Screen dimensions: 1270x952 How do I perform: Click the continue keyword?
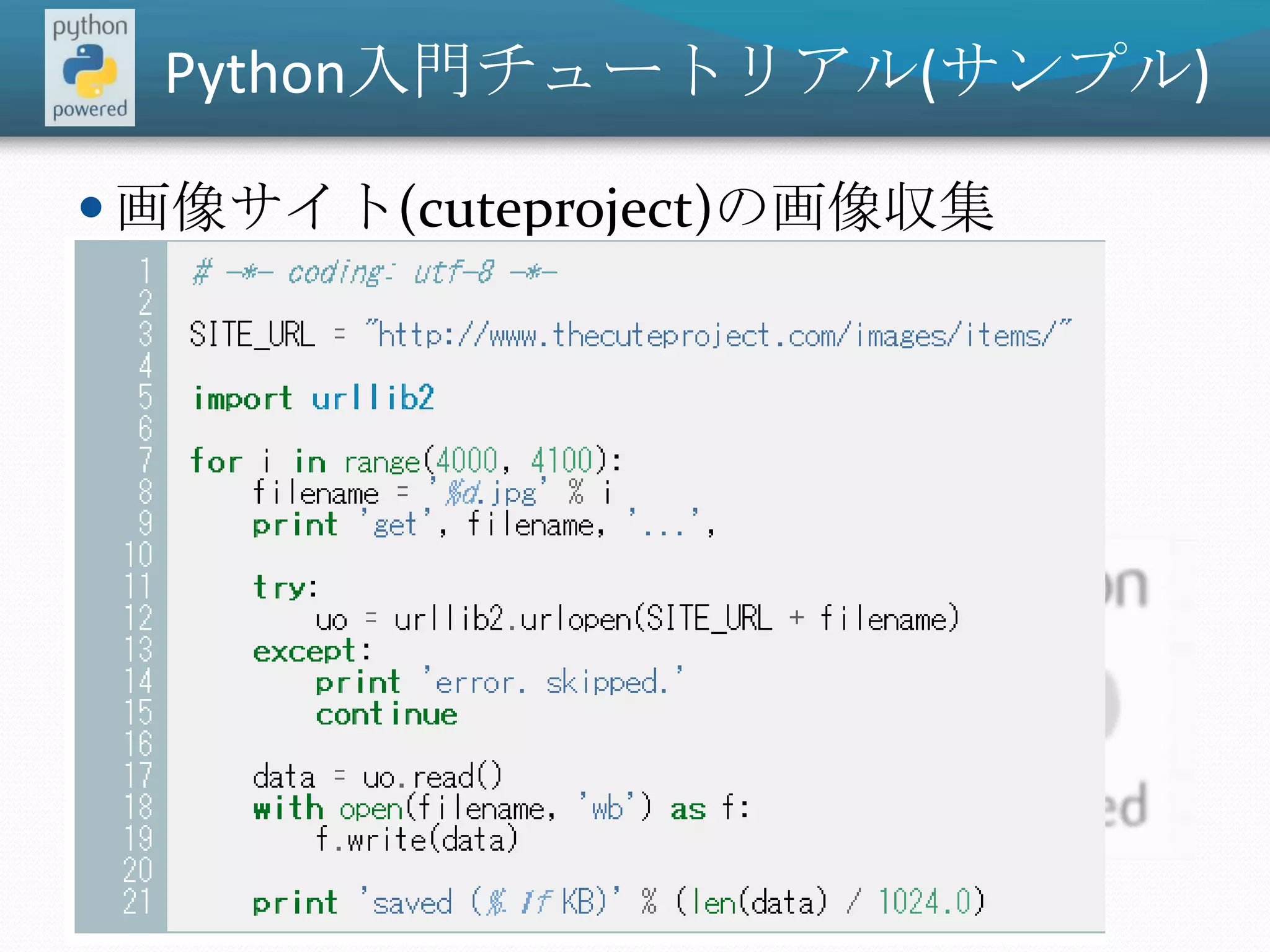(386, 715)
